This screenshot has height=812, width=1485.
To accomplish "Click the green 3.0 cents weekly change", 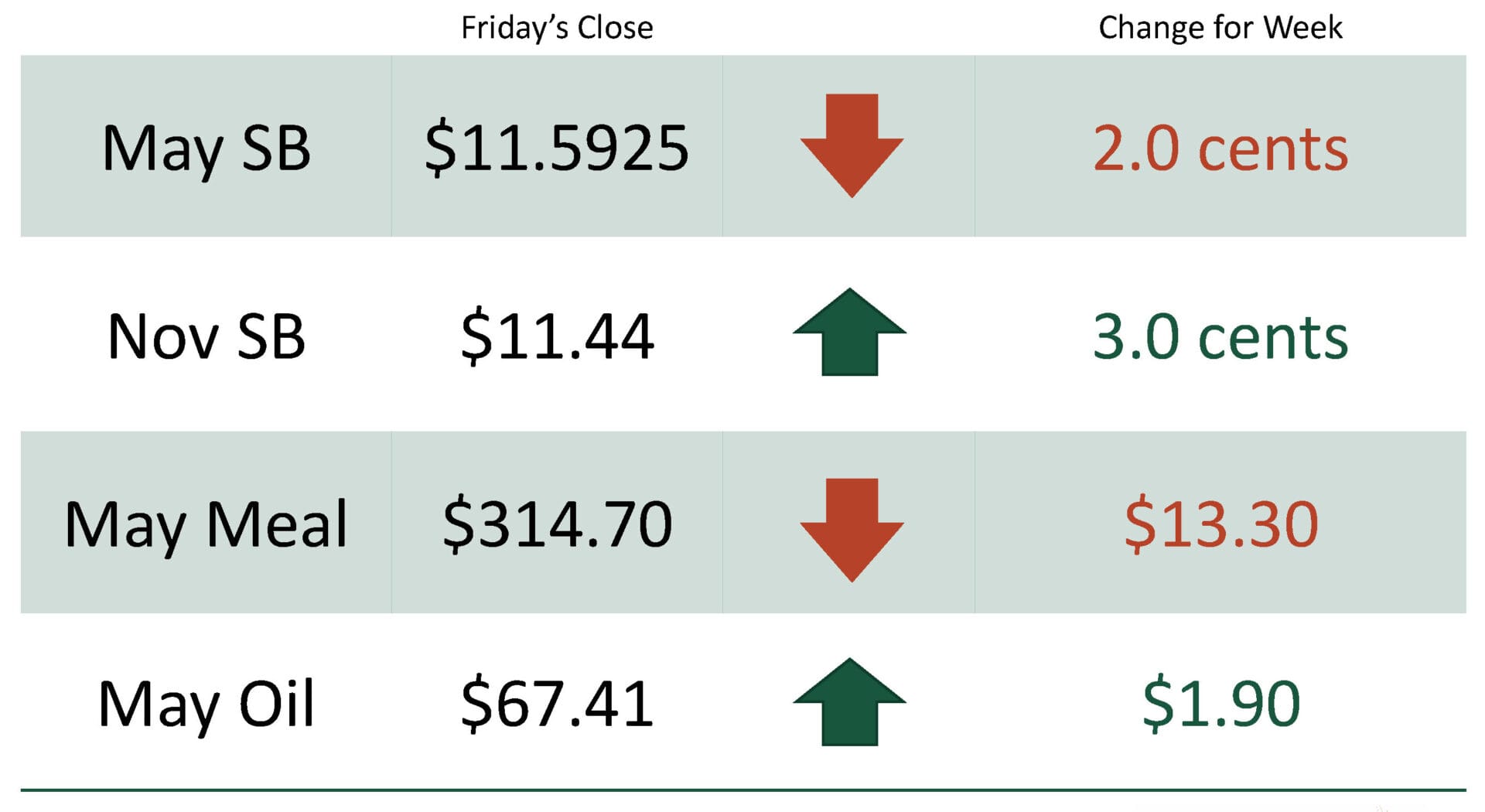I will coord(1220,336).
